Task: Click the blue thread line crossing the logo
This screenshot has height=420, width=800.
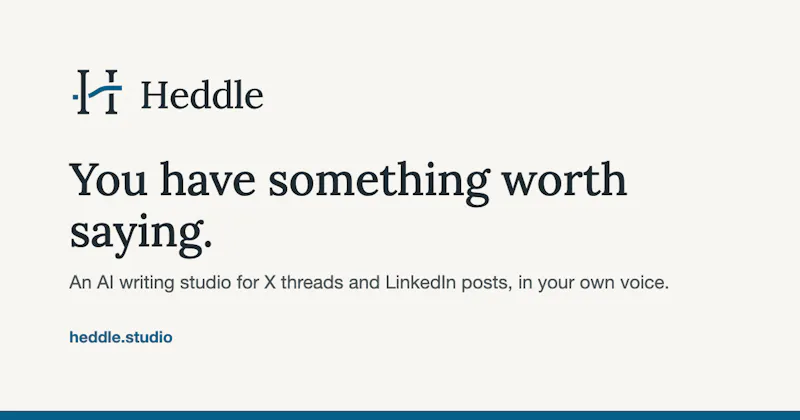Action: coord(105,90)
